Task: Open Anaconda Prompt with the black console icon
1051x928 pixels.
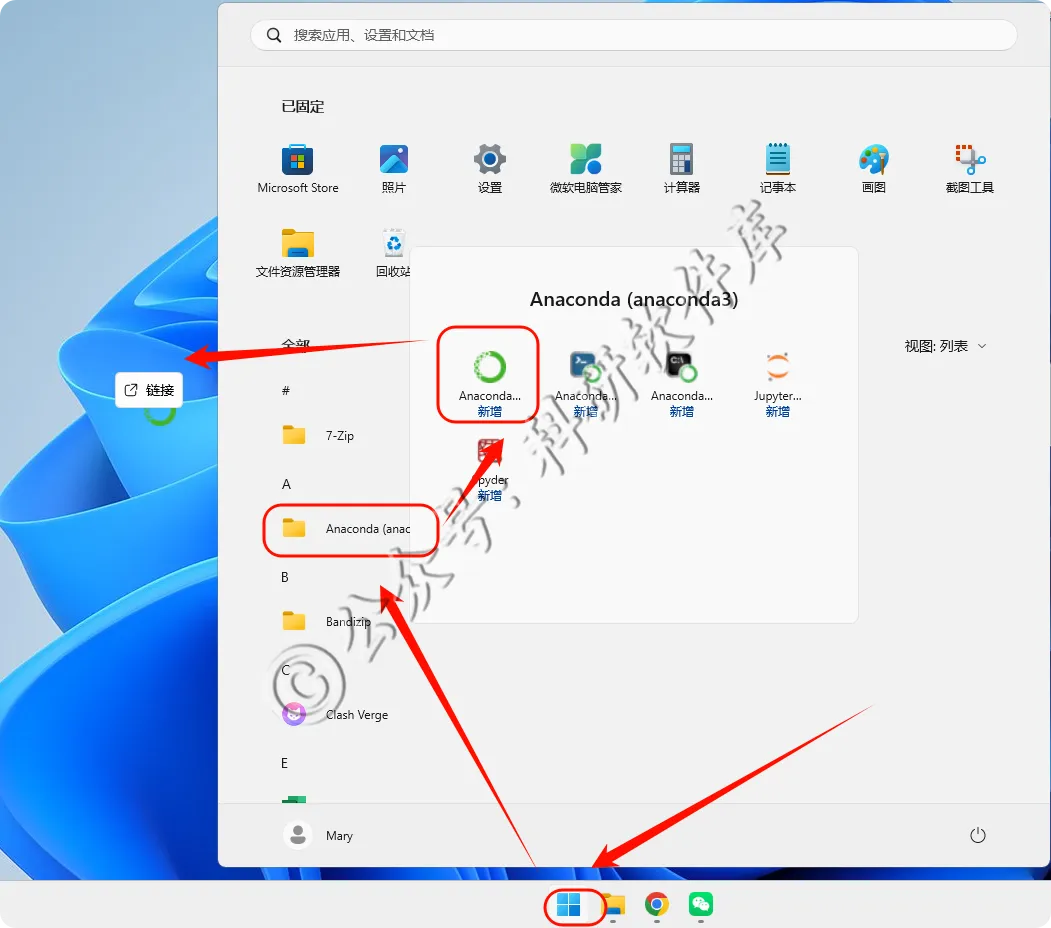Action: [682, 384]
